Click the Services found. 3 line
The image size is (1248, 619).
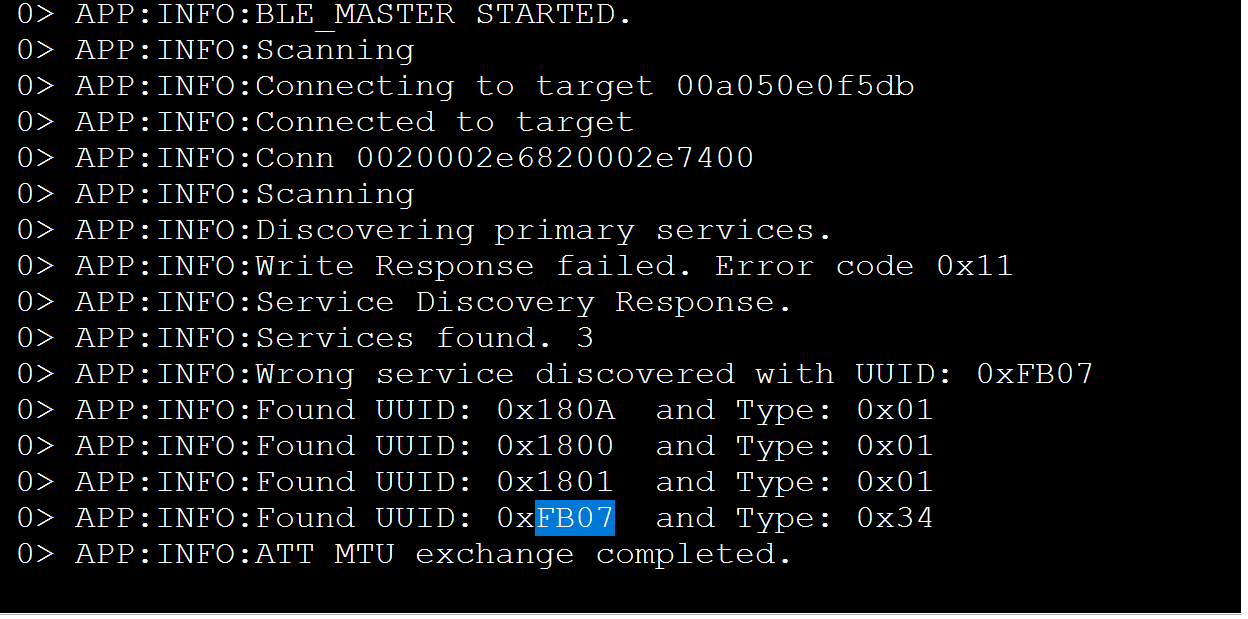coord(305,338)
